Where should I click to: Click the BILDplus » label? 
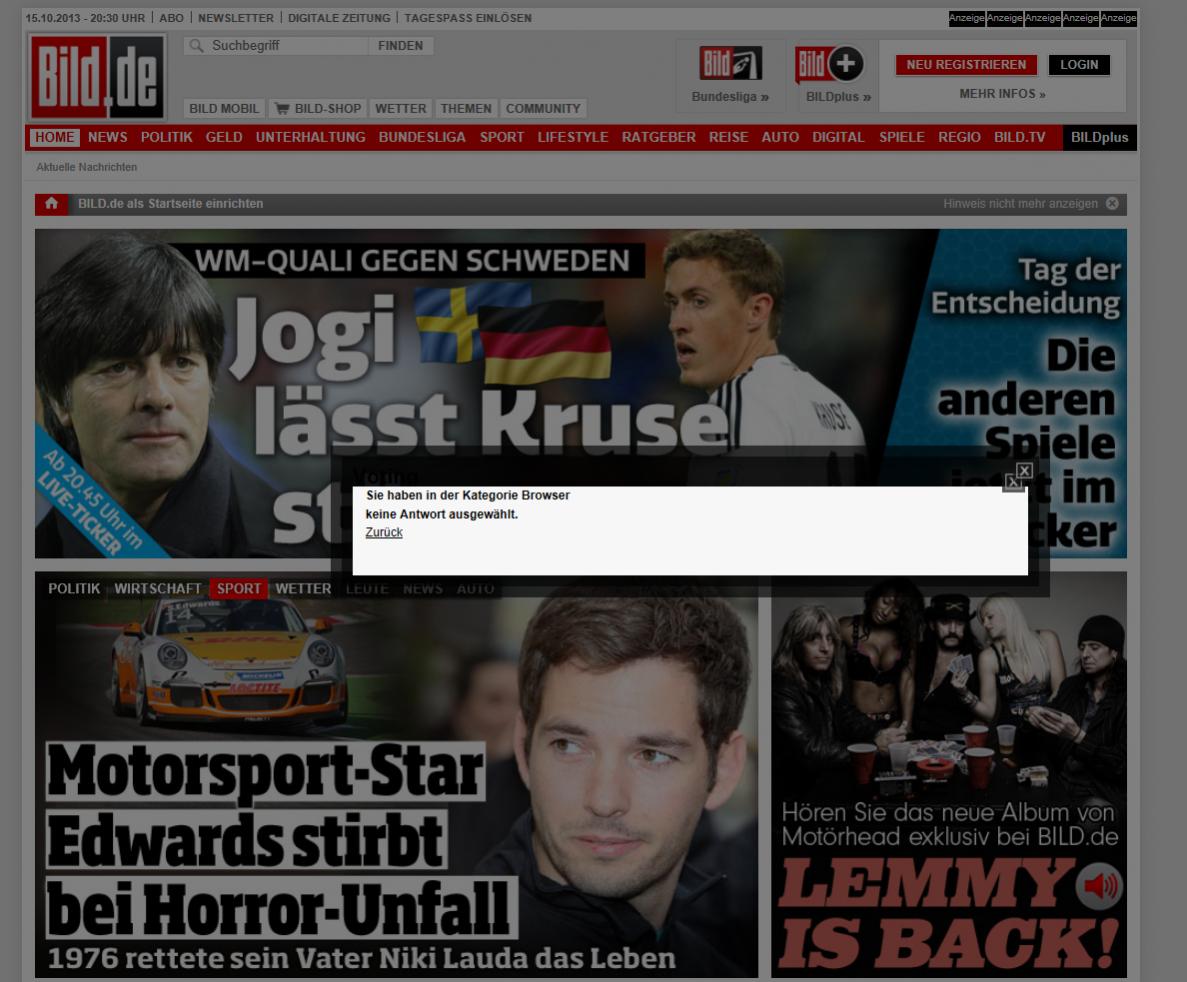838,97
